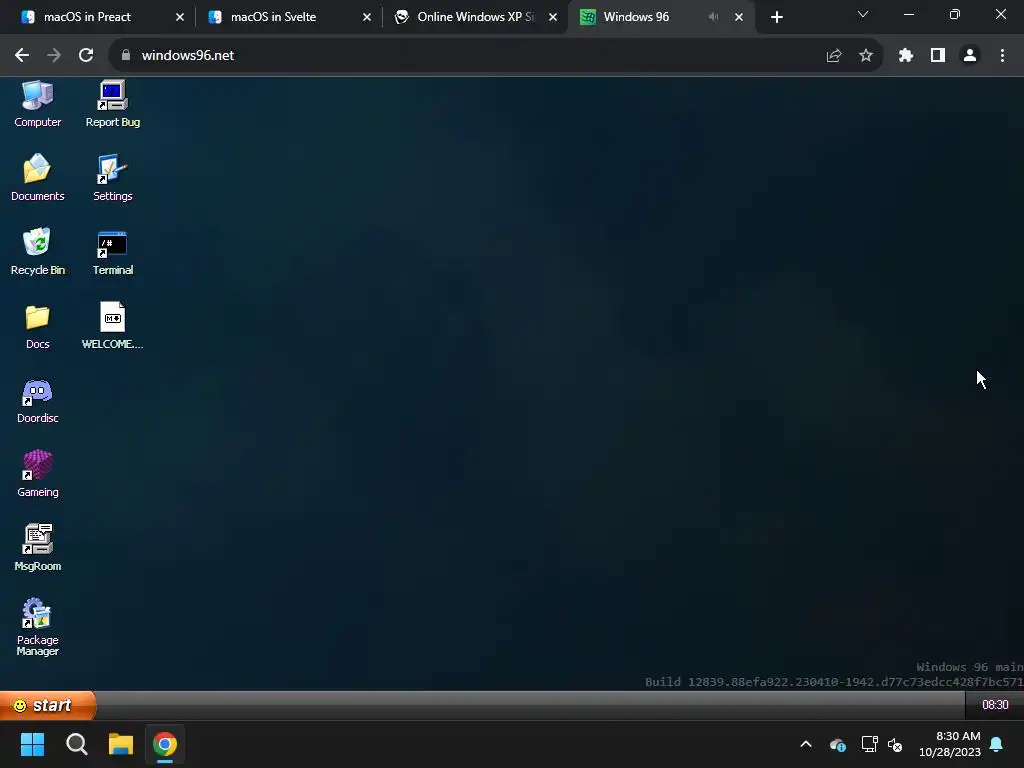This screenshot has height=768, width=1024.
Task: Open Windows taskbar Search
Action: 76,744
